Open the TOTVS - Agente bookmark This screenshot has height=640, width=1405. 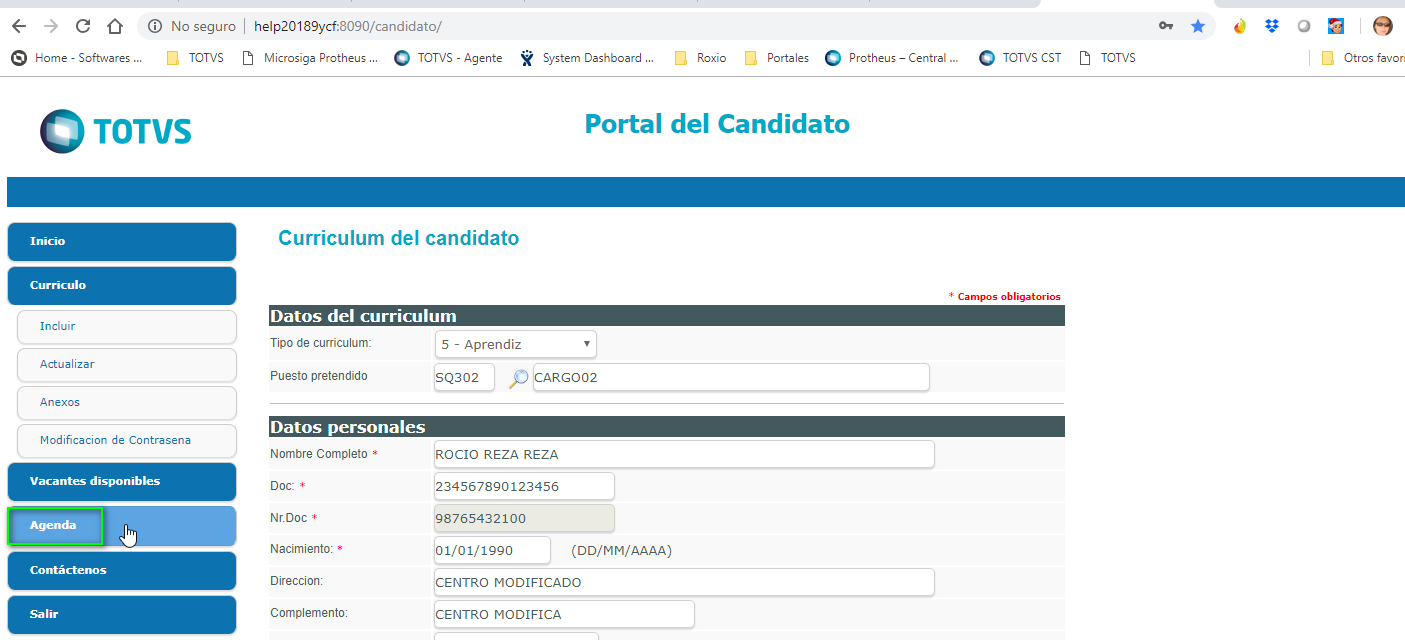(448, 58)
